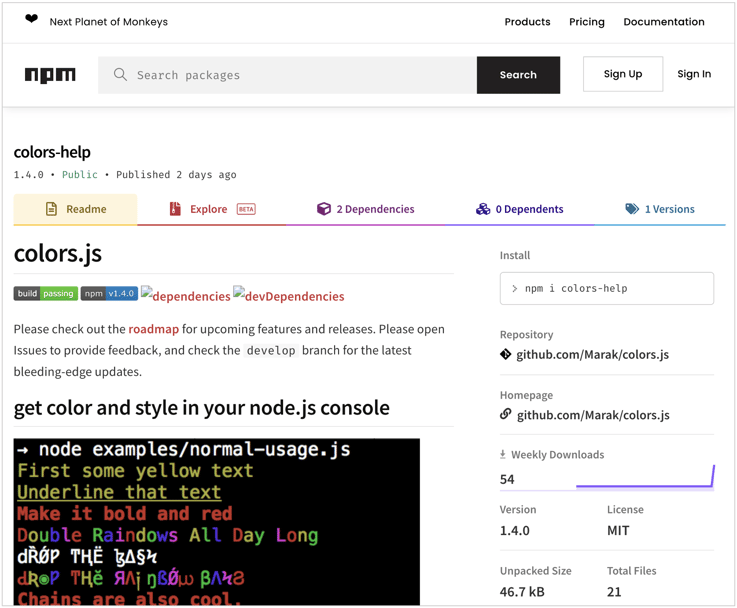
Task: Click the install command prompt chevron
Action: pos(514,288)
